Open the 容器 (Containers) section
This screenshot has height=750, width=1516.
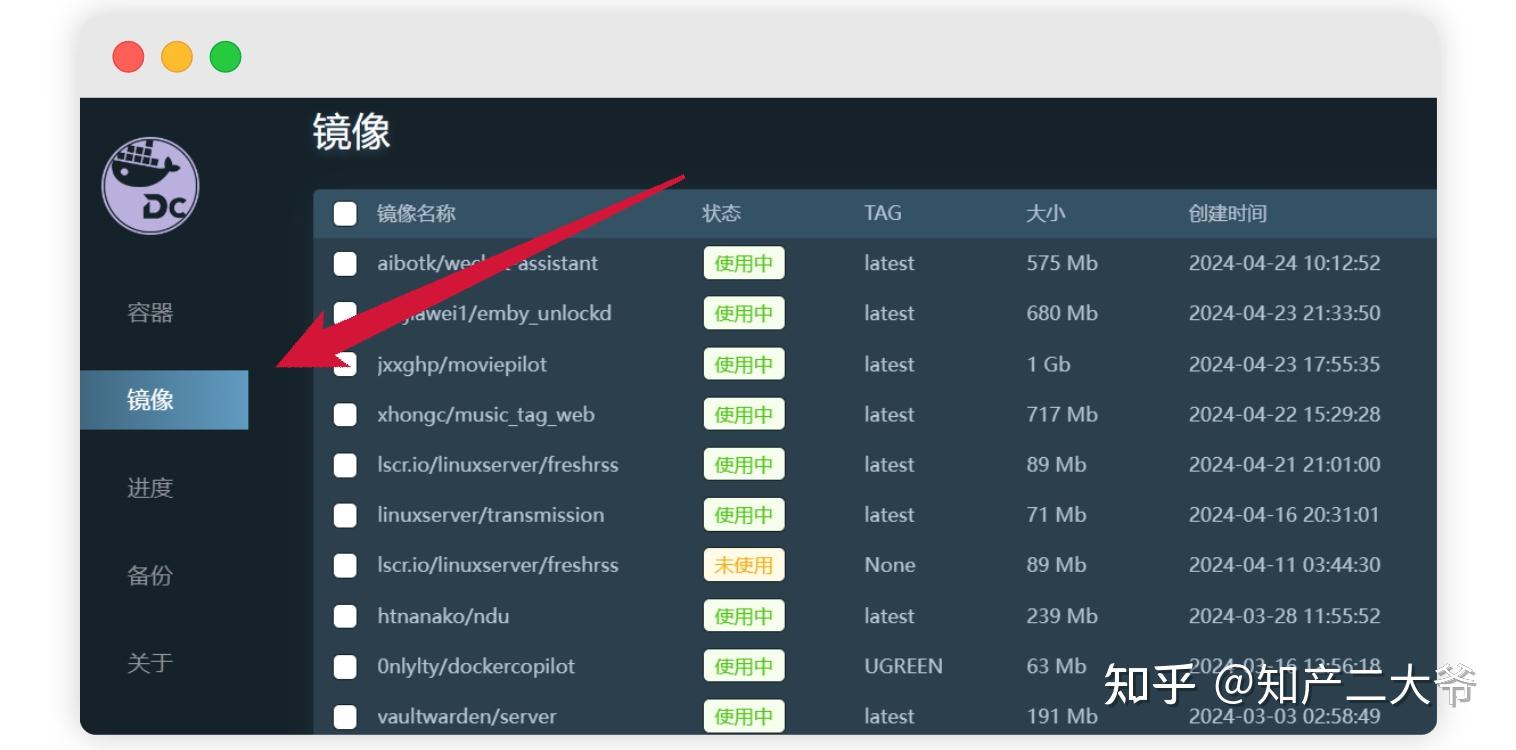coord(150,313)
